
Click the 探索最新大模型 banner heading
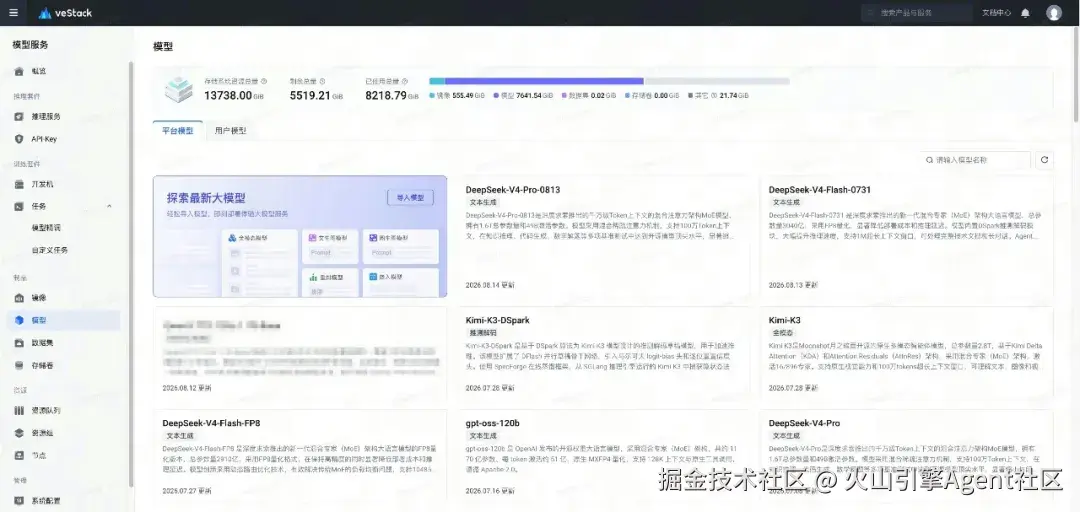point(206,198)
